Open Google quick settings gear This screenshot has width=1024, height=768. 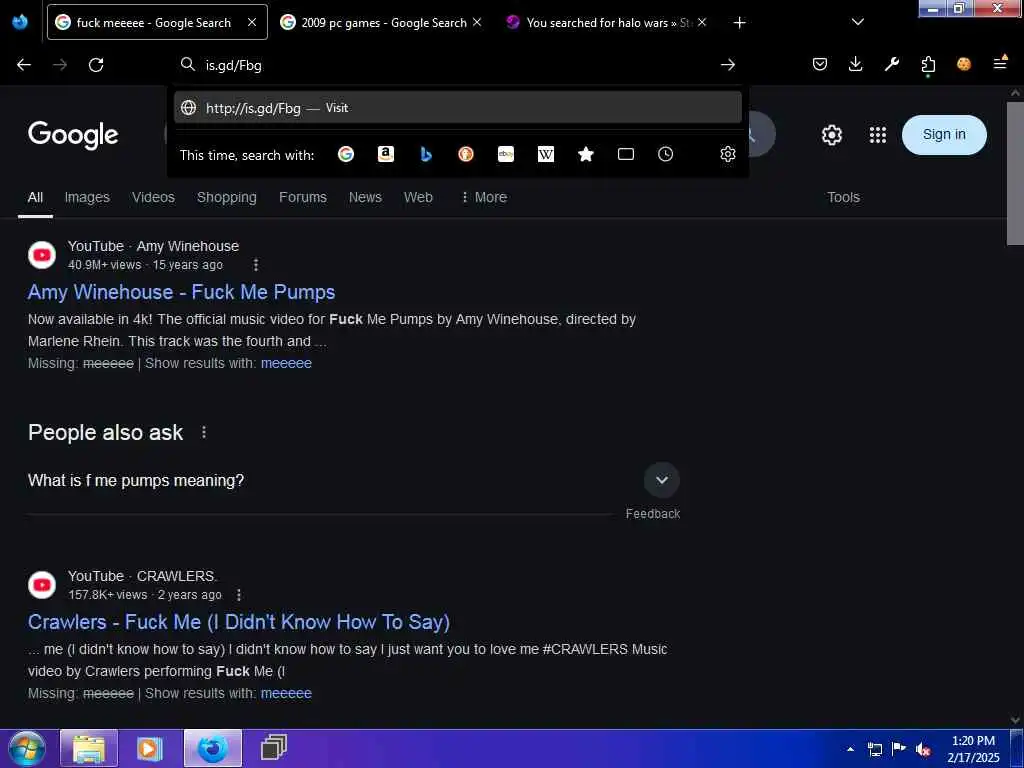pos(831,135)
